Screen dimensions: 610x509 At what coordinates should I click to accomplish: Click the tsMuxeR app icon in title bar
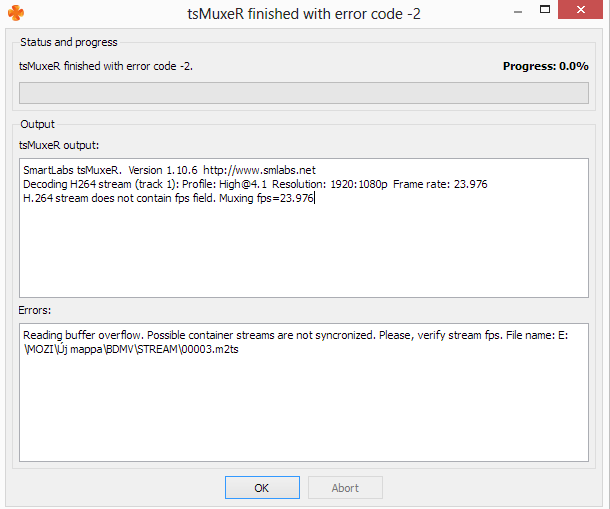click(x=13, y=13)
